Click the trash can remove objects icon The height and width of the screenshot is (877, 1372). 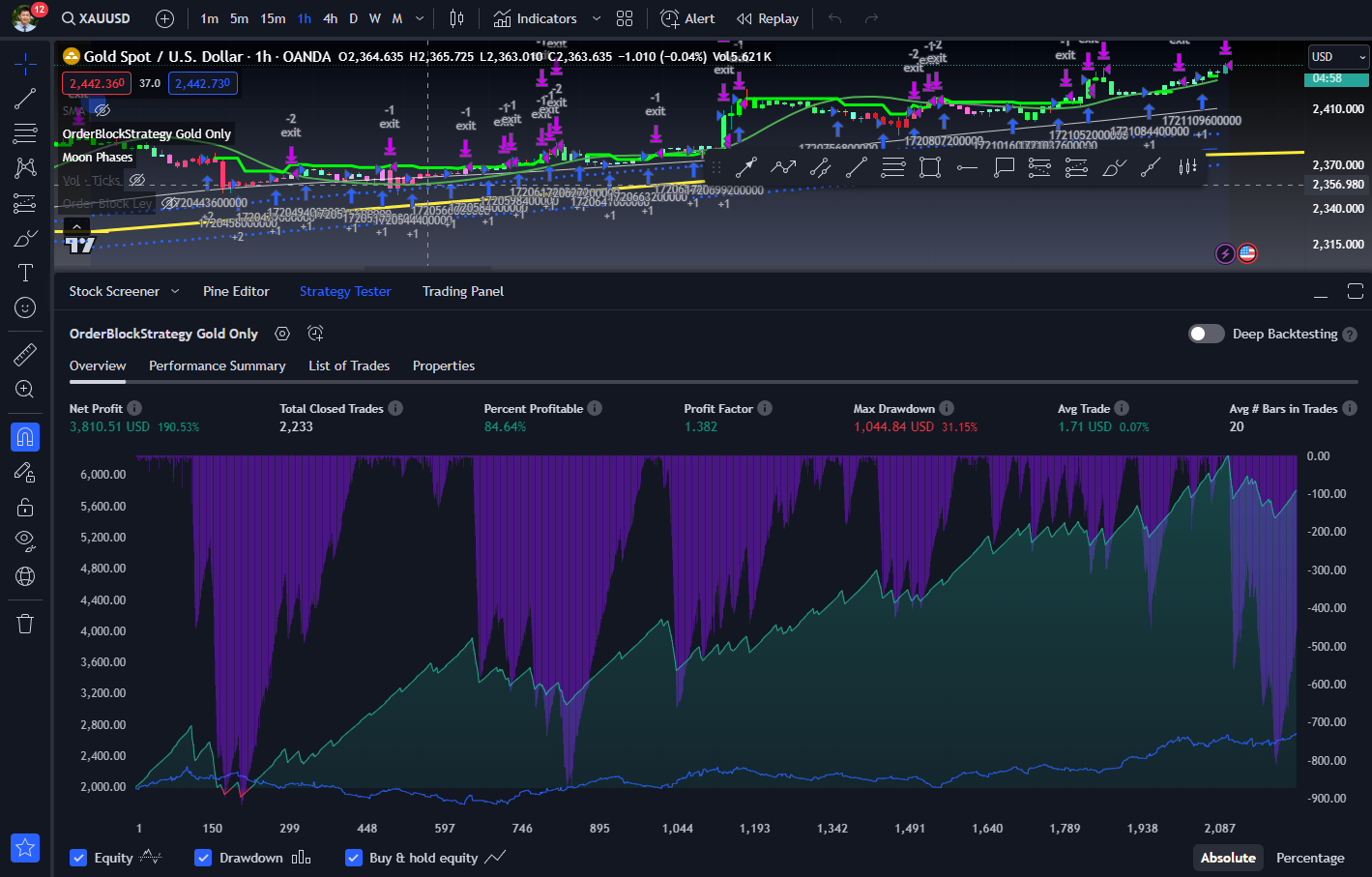tap(25, 624)
